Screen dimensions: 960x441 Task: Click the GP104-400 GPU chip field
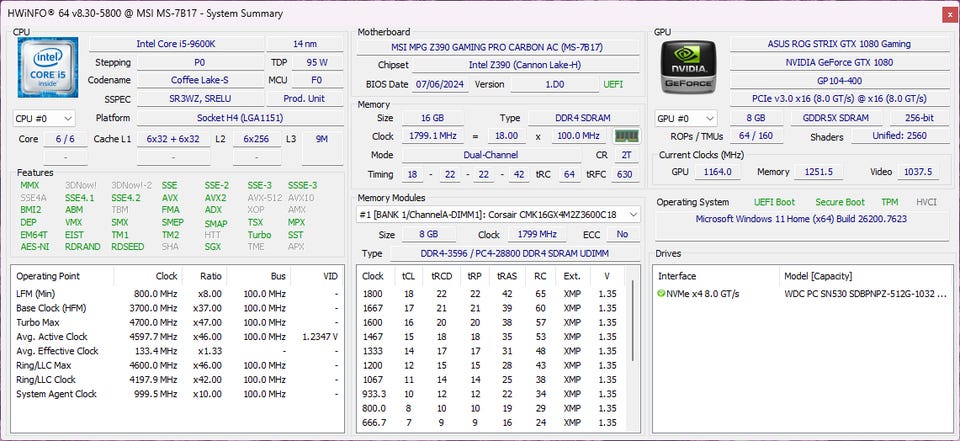839,80
